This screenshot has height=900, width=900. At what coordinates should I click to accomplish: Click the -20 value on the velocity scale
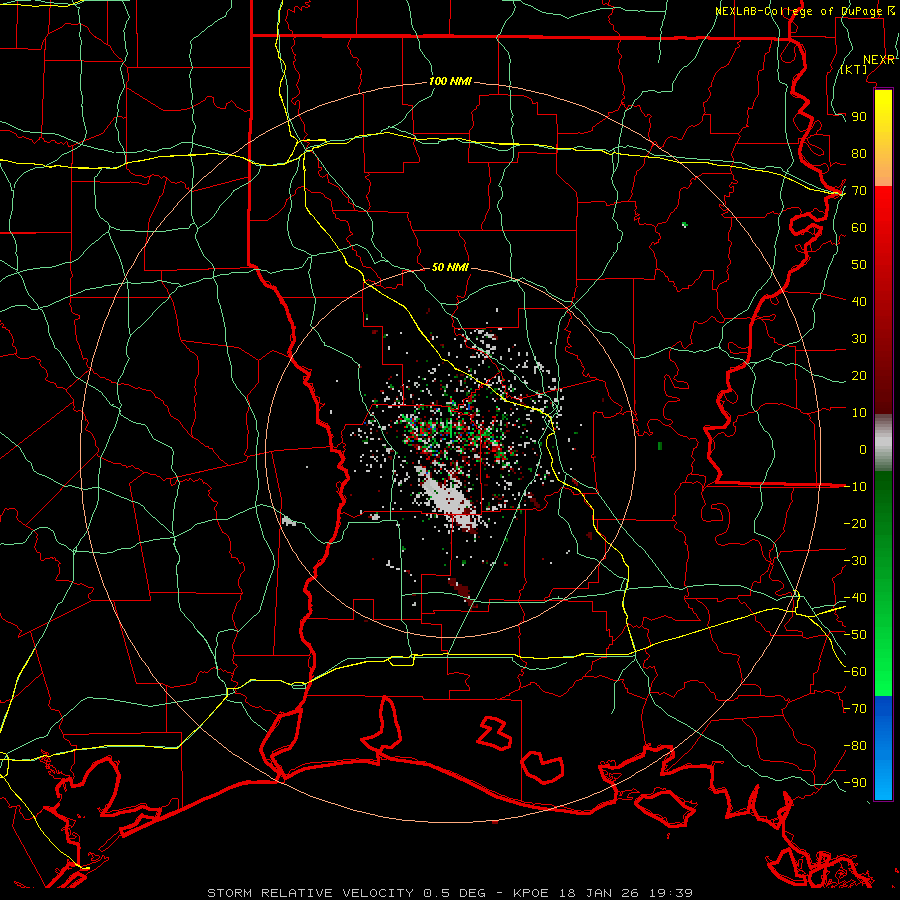855,524
